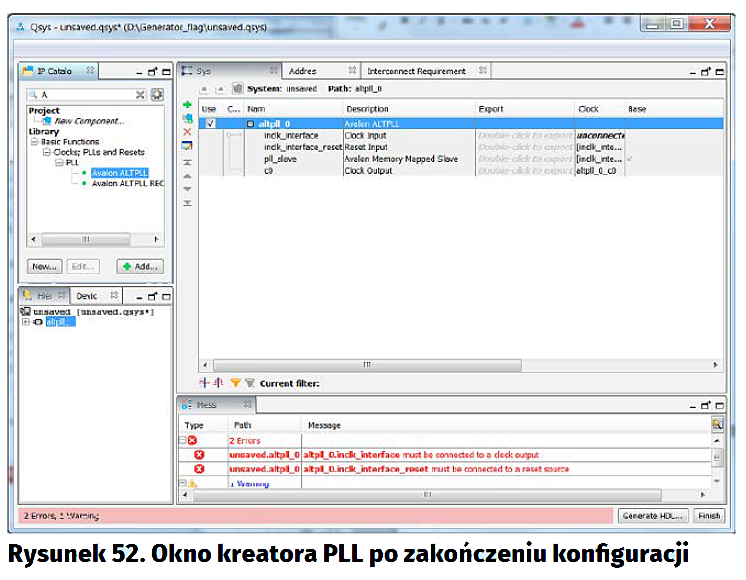
Task: Toggle the Use checkbox for altpll_0
Action: [210, 123]
